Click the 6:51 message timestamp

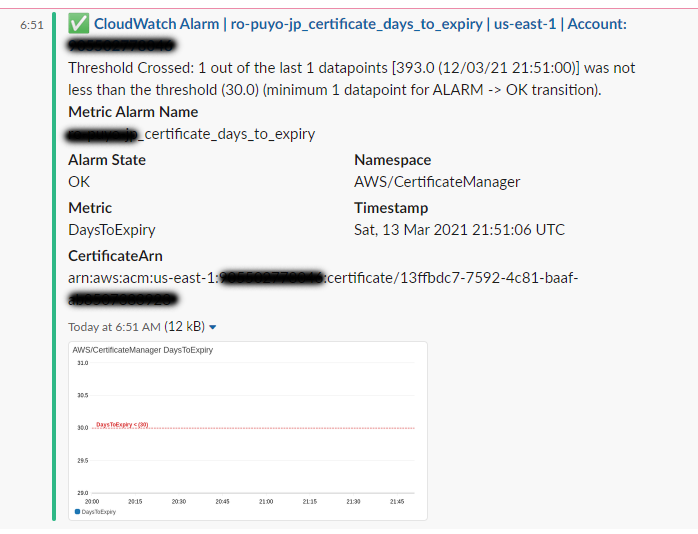click(x=32, y=25)
